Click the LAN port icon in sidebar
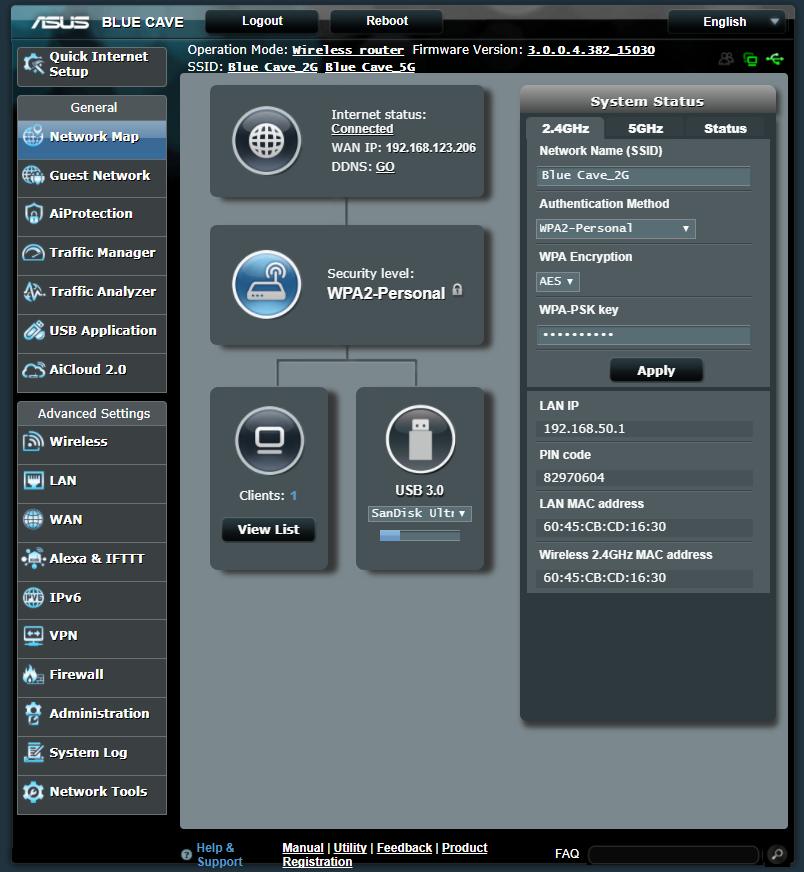 pyautogui.click(x=33, y=480)
